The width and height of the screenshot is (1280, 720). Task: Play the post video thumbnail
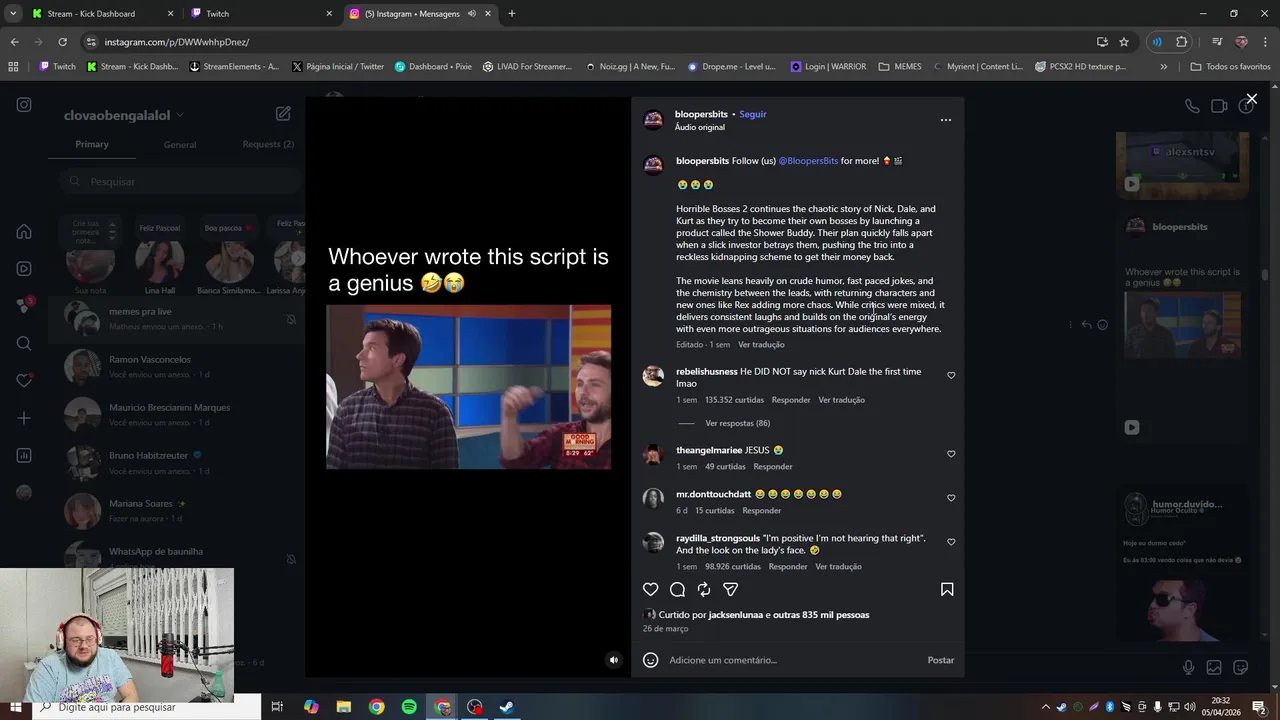[468, 387]
